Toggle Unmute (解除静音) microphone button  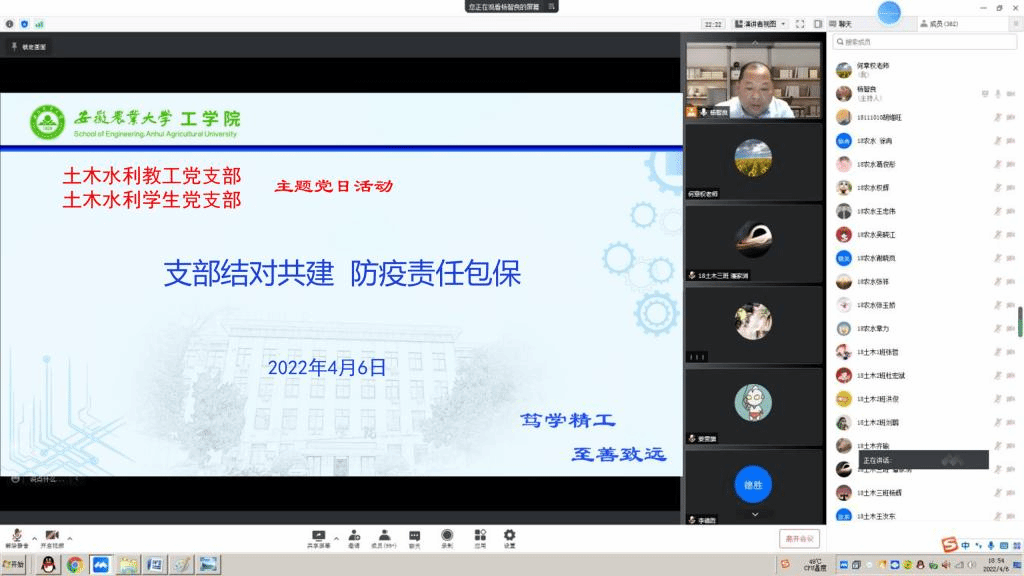coord(17,537)
